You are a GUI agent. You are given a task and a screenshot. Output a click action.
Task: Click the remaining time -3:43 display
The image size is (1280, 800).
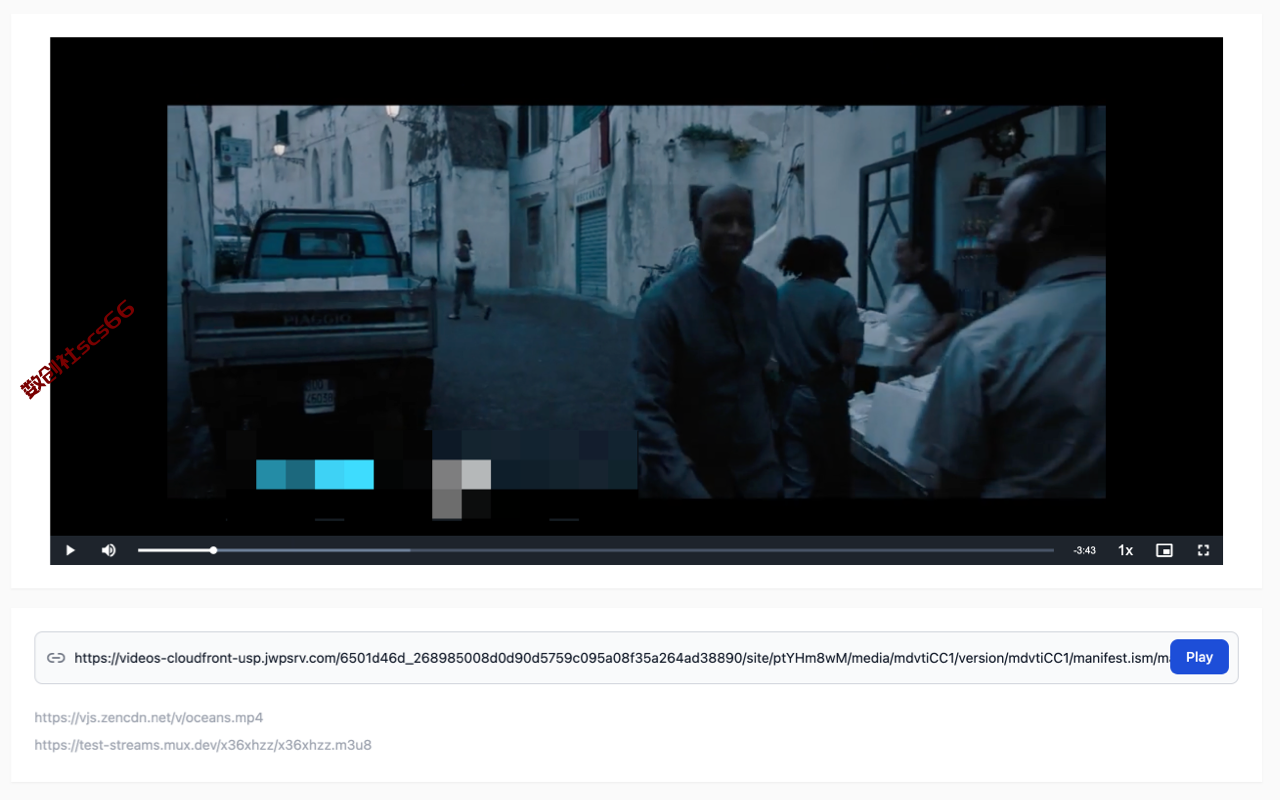coord(1084,550)
